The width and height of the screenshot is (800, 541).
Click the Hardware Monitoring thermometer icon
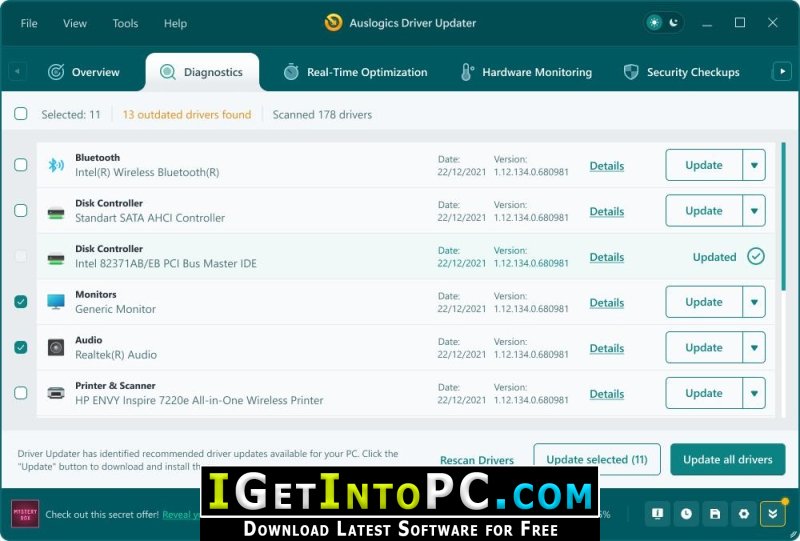point(467,72)
